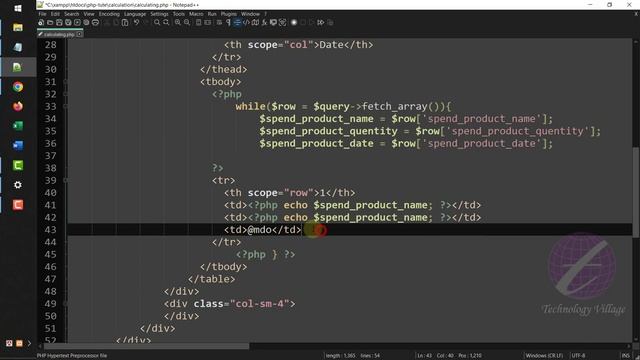The width and height of the screenshot is (640, 360).
Task: Click the Save Recorded Macro icon
Action: coord(330,22)
